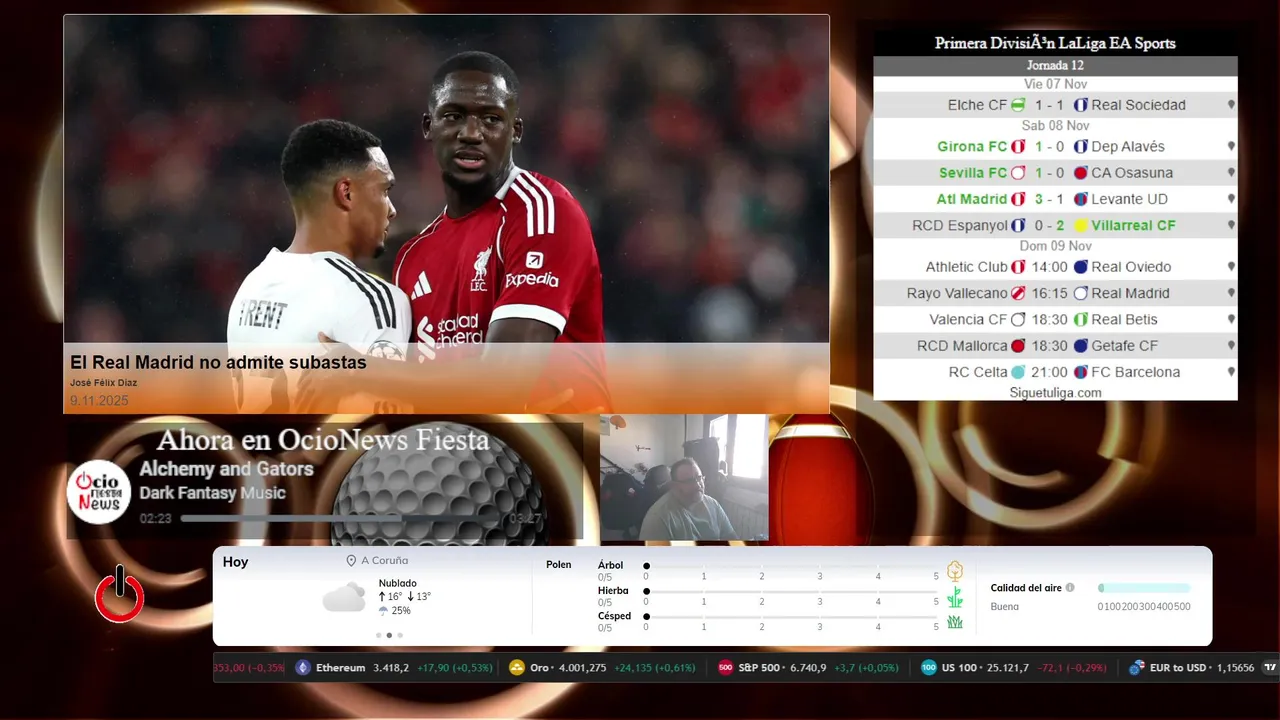Click the webcam feed thumbnail
The height and width of the screenshot is (720, 1280).
click(x=684, y=478)
